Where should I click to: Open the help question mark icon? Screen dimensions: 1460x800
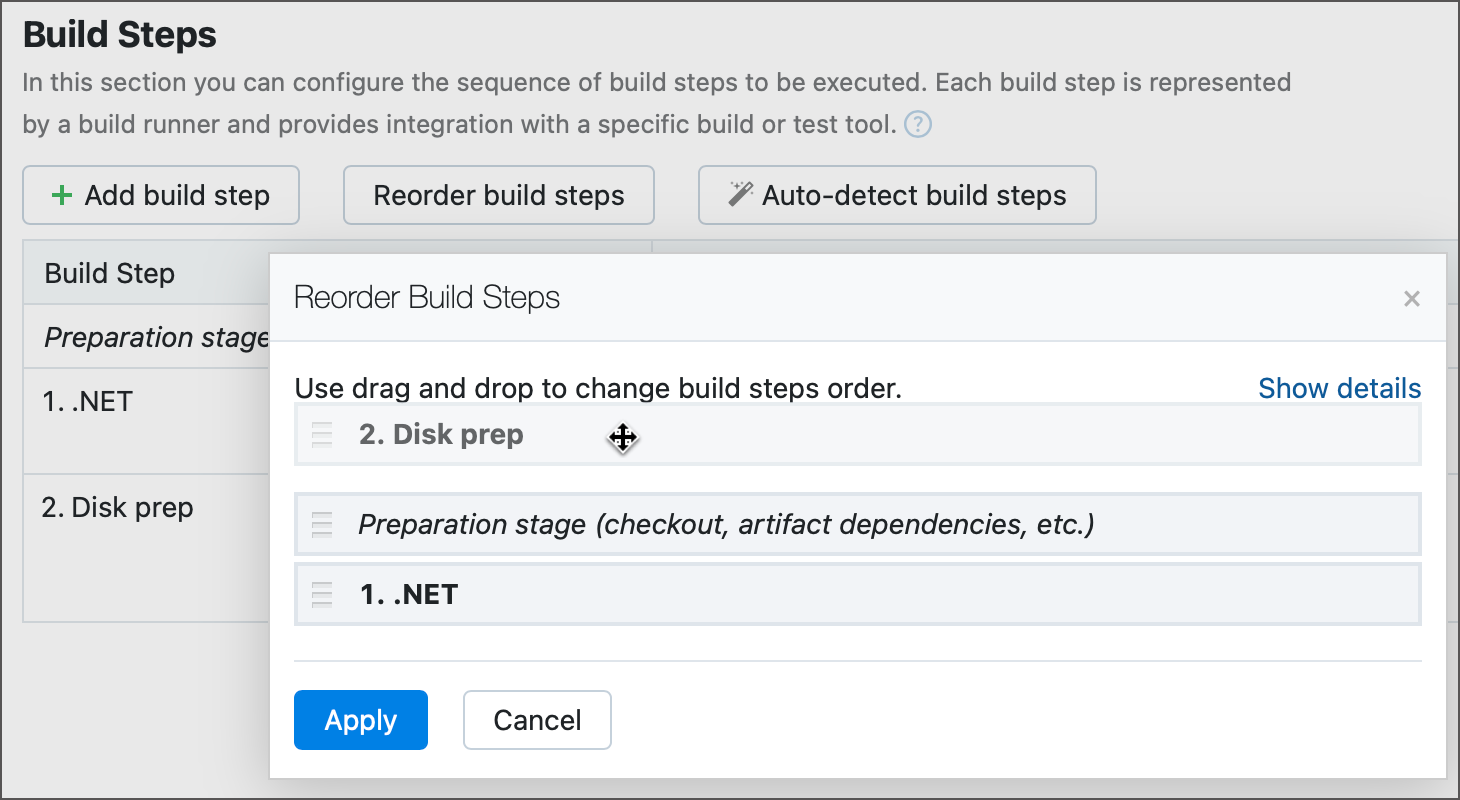917,124
